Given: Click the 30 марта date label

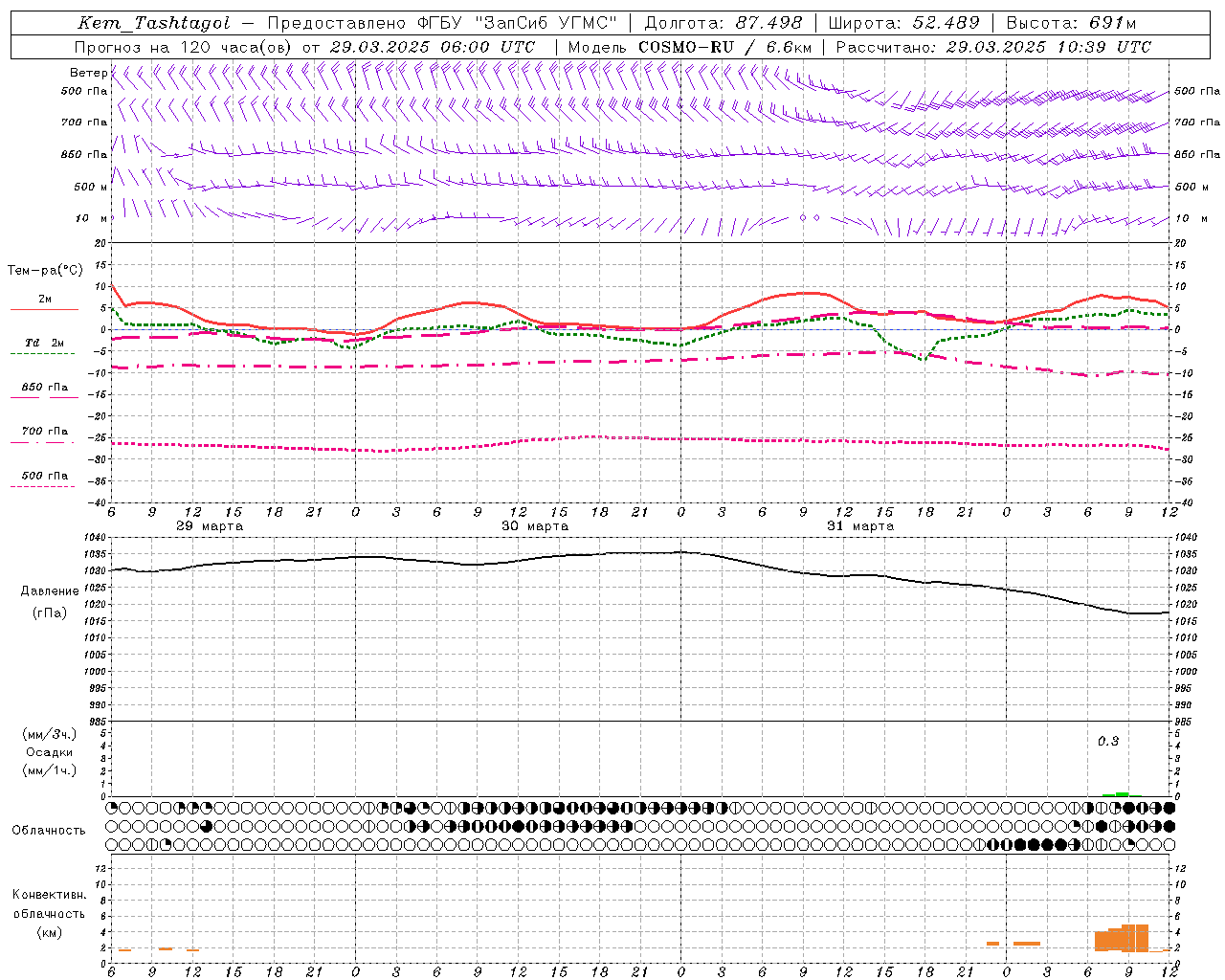Looking at the screenshot, I should [535, 526].
